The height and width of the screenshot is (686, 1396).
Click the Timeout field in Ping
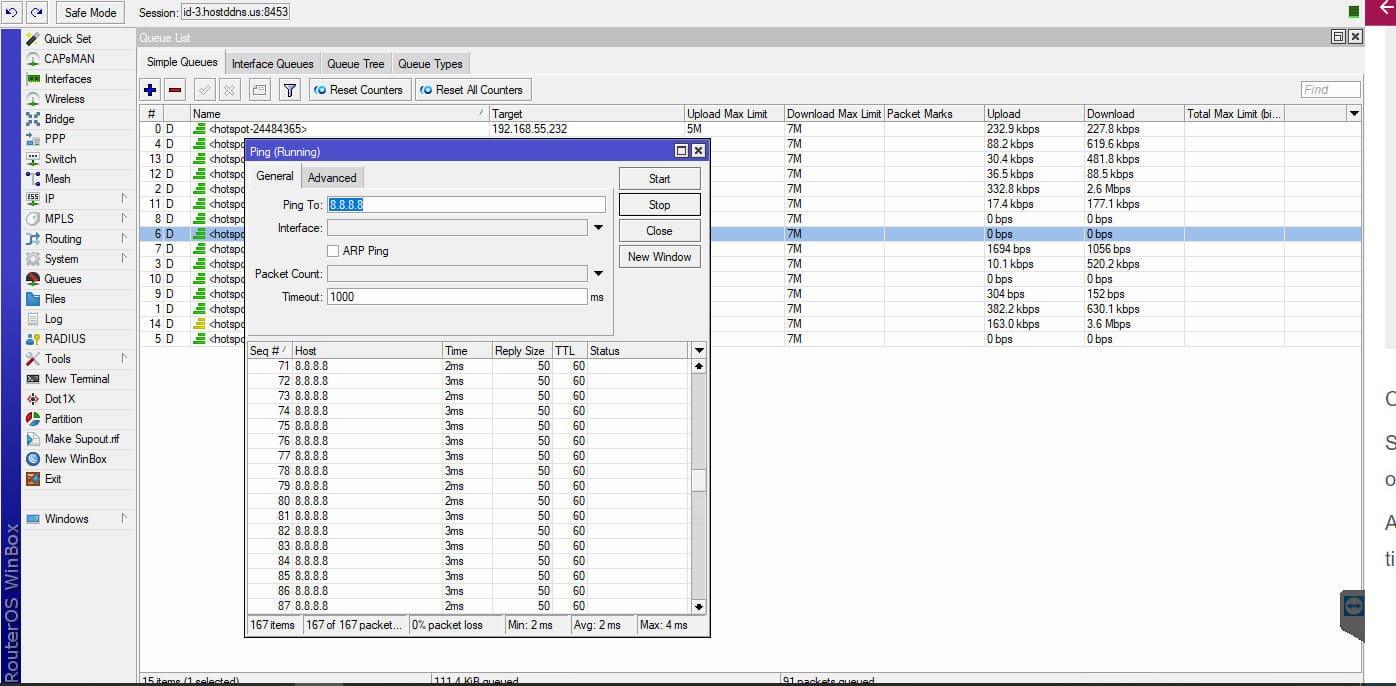457,297
